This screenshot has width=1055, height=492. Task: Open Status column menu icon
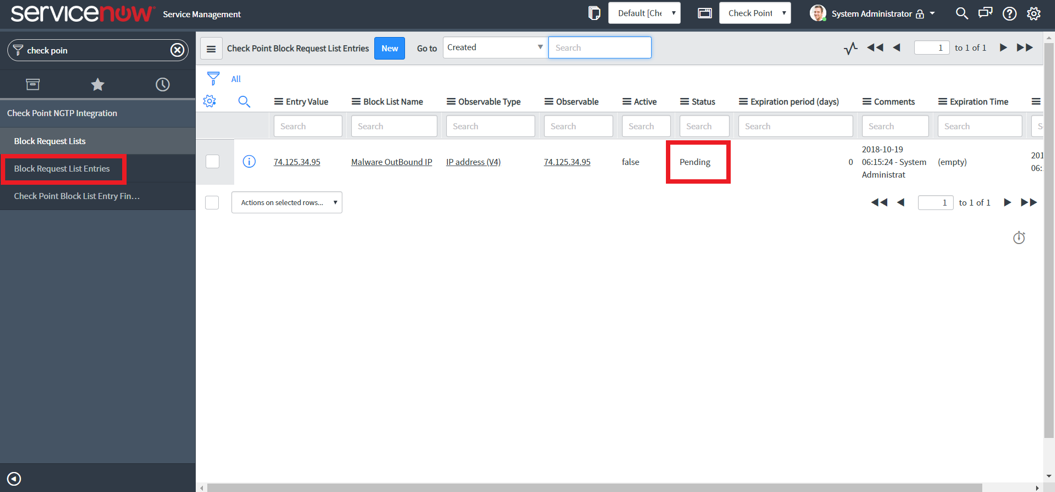coord(684,102)
